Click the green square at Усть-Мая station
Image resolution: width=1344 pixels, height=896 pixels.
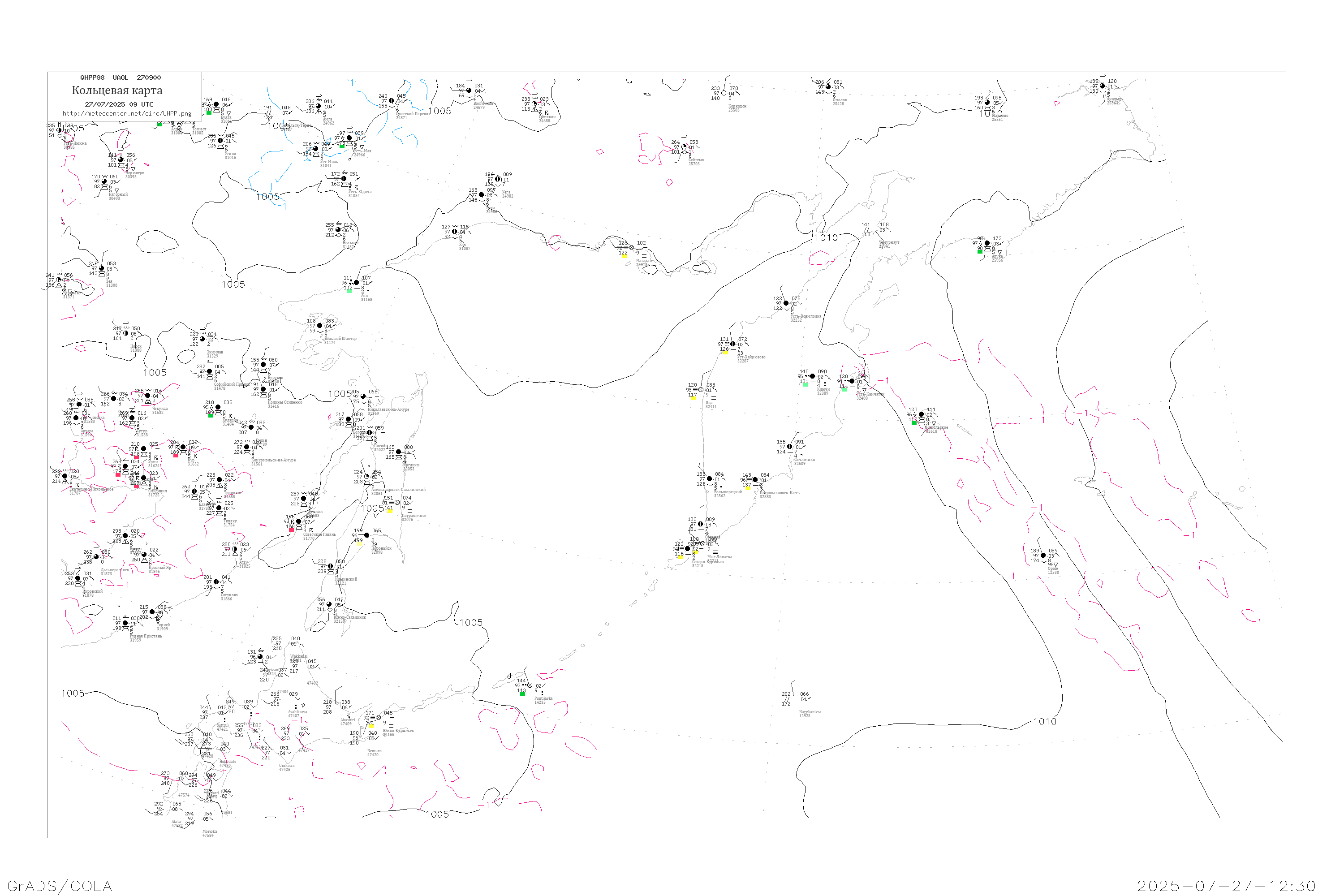point(342,146)
